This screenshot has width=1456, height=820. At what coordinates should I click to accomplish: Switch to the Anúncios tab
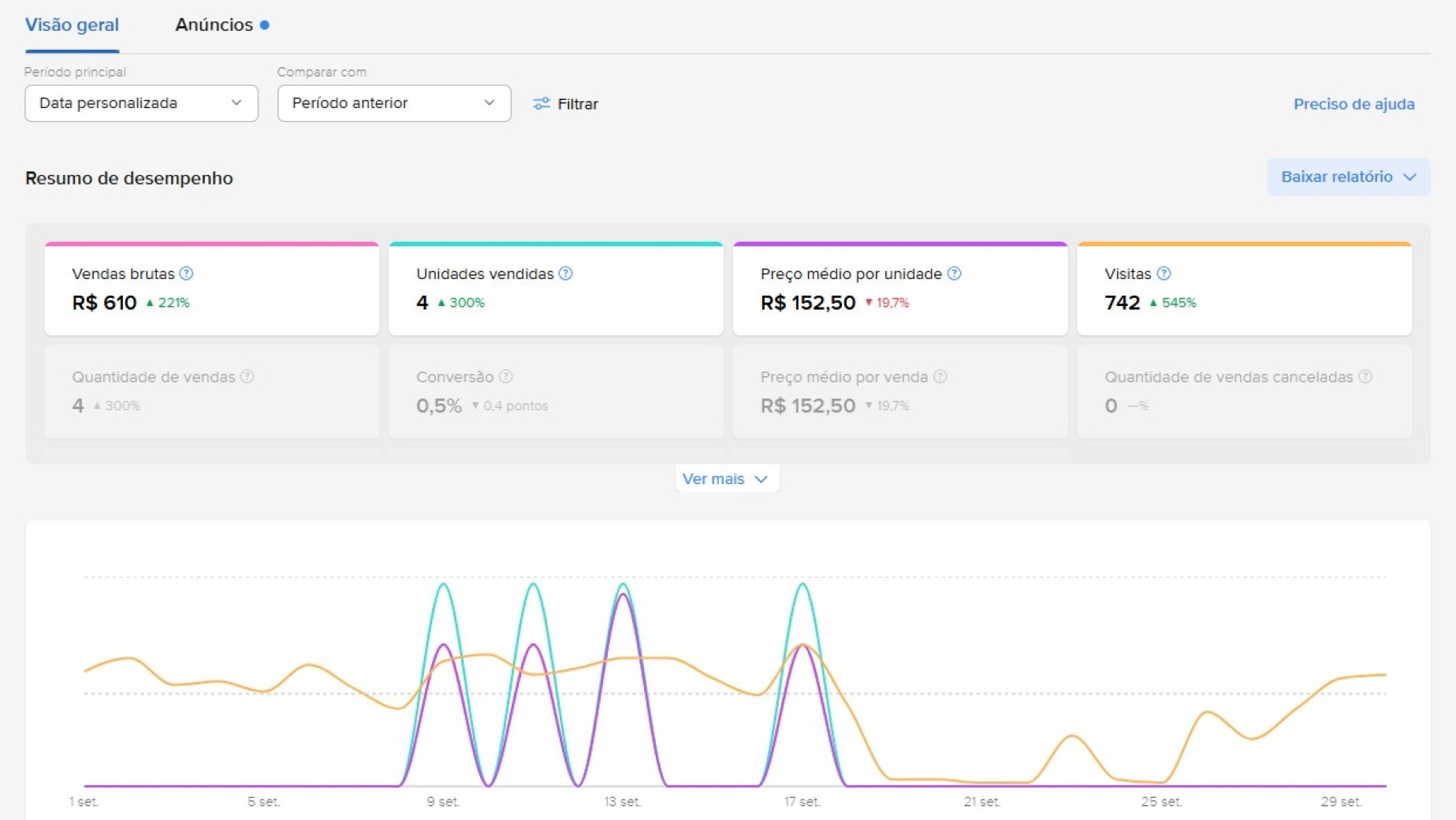click(x=222, y=25)
